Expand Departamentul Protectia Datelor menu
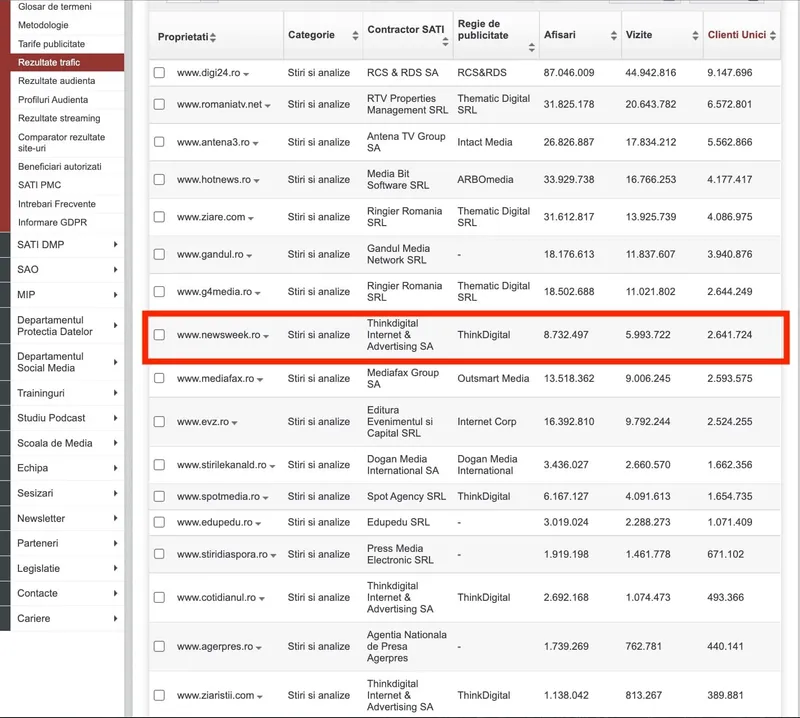This screenshot has width=800, height=718. pyautogui.click(x=67, y=326)
